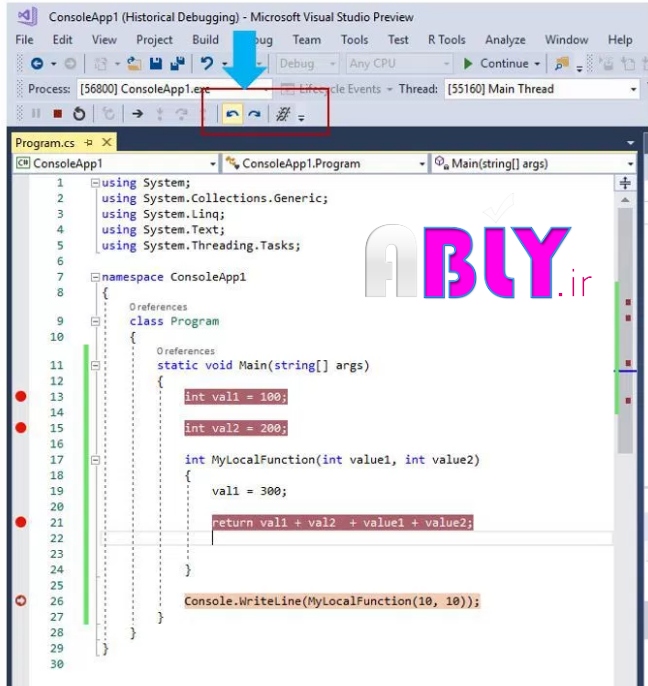The width and height of the screenshot is (648, 686).
Task: Click the vertical scrollbar thumb of the editor
Action: pyautogui.click(x=625, y=330)
